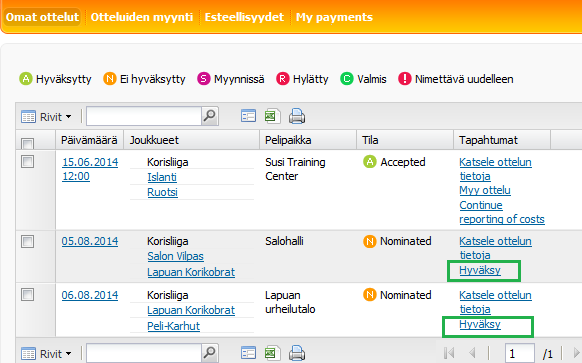Open the 05.08.2014 date link
582x363 pixels.
point(90,241)
